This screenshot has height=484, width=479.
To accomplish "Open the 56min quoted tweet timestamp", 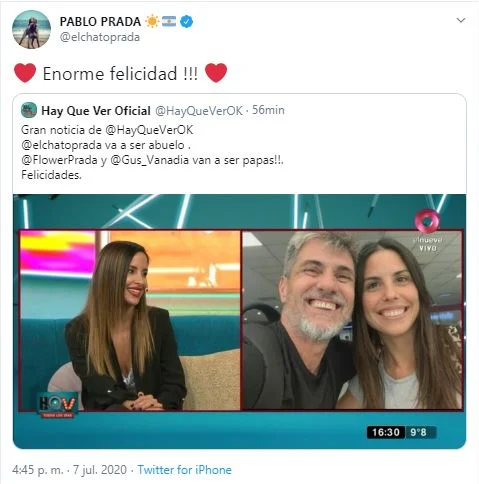I will (x=268, y=110).
